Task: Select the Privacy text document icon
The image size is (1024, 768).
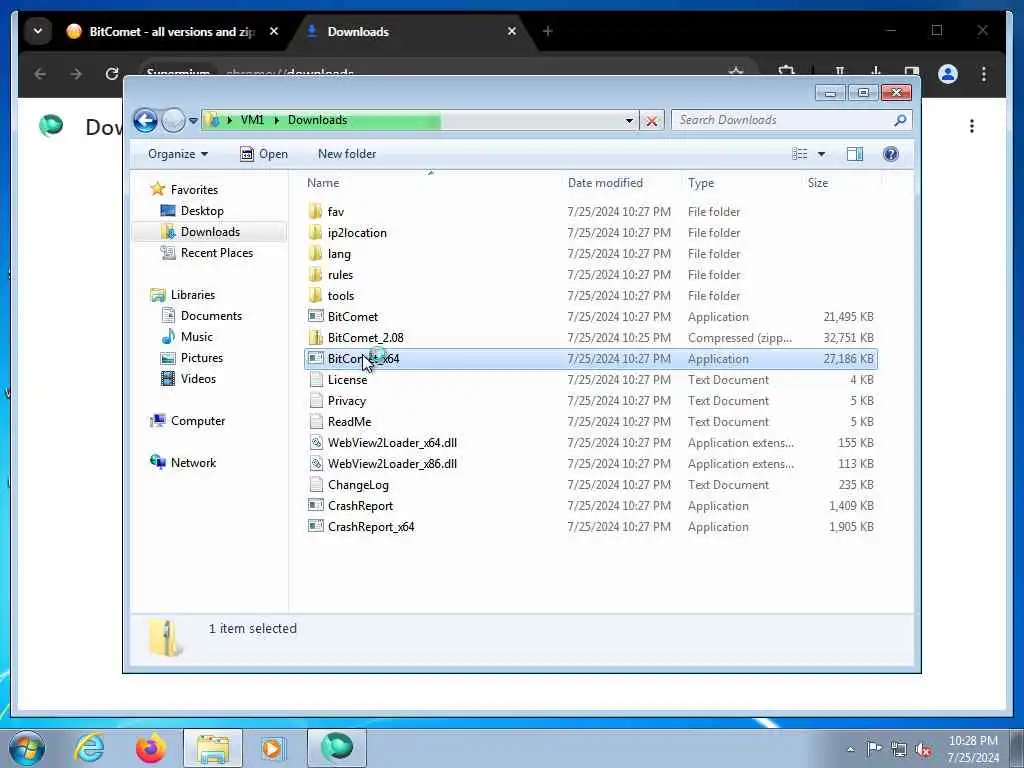Action: pos(315,400)
